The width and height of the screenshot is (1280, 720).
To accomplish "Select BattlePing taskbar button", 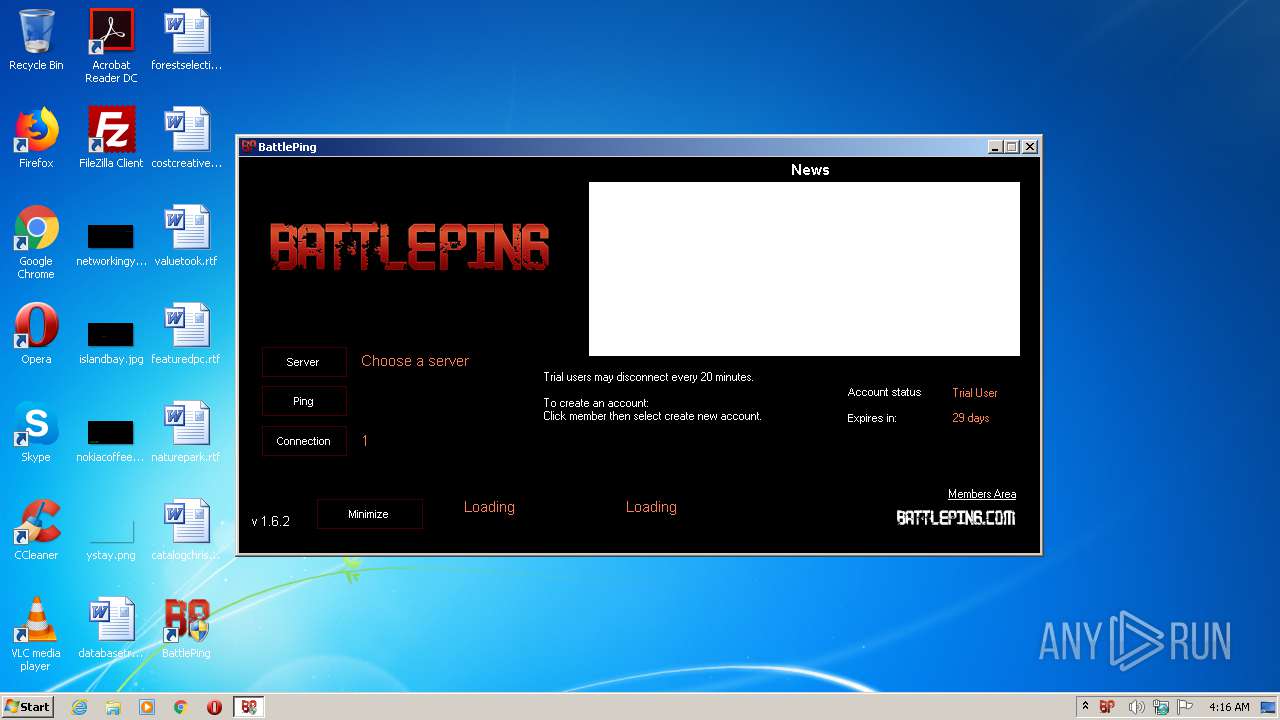I will [x=249, y=707].
